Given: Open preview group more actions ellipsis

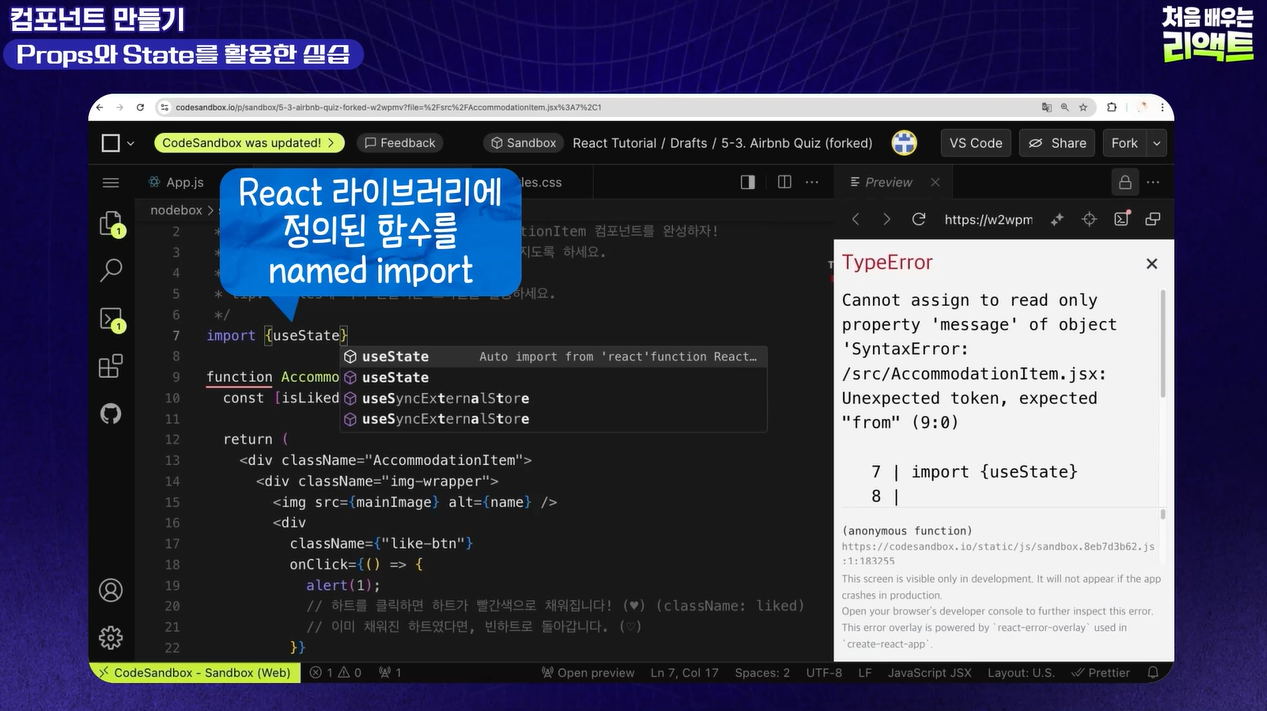Looking at the screenshot, I should 1154,182.
